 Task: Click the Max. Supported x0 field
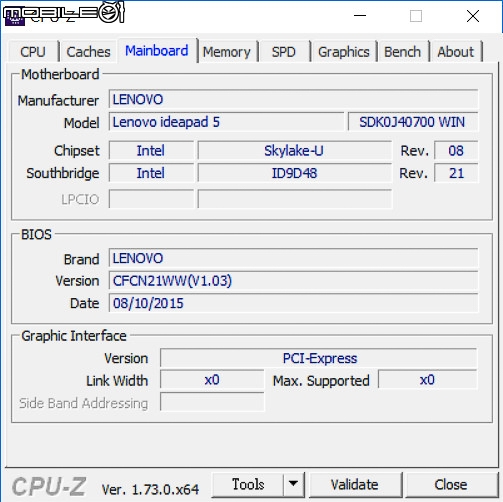(x=428, y=380)
